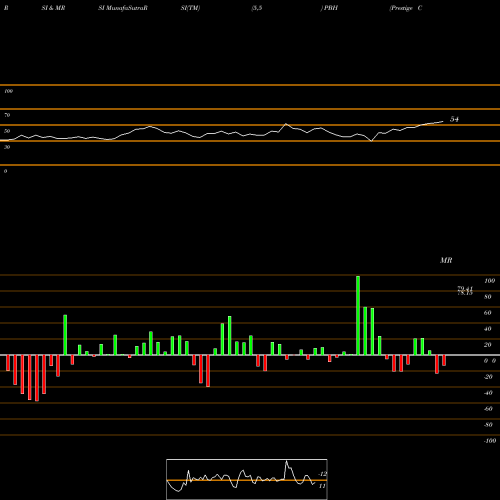The height and width of the screenshot is (500, 500).
Task: Click the -100 label on MR scale
Action: click(x=489, y=441)
